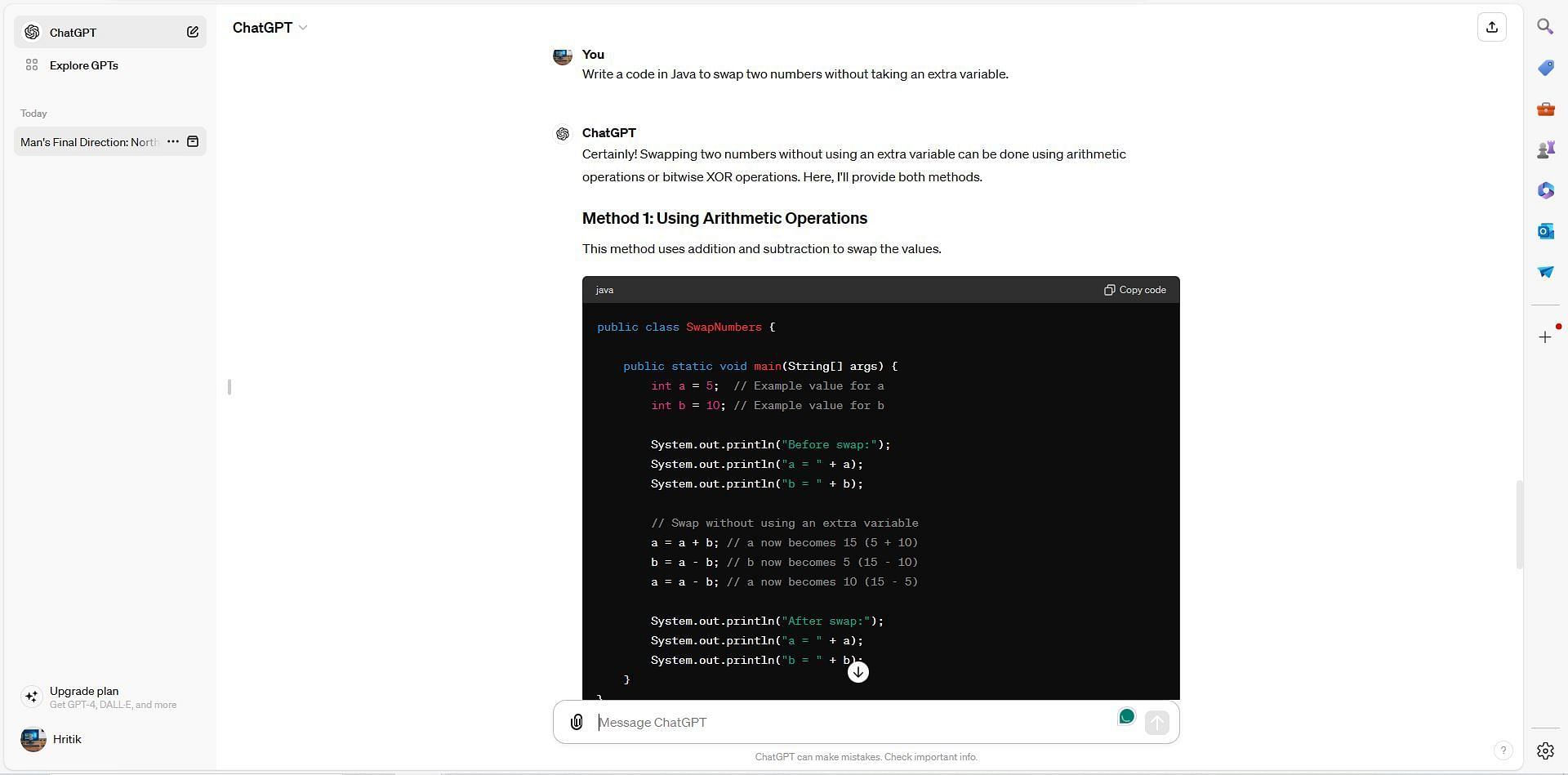Viewport: 1568px width, 775px height.
Task: Click the attach file paperclip icon
Action: coord(577,722)
